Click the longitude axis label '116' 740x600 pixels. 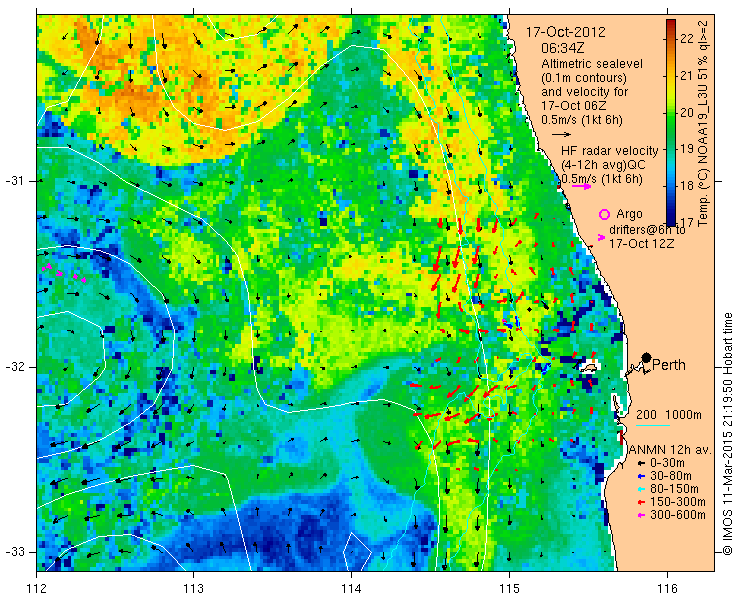(x=667, y=589)
